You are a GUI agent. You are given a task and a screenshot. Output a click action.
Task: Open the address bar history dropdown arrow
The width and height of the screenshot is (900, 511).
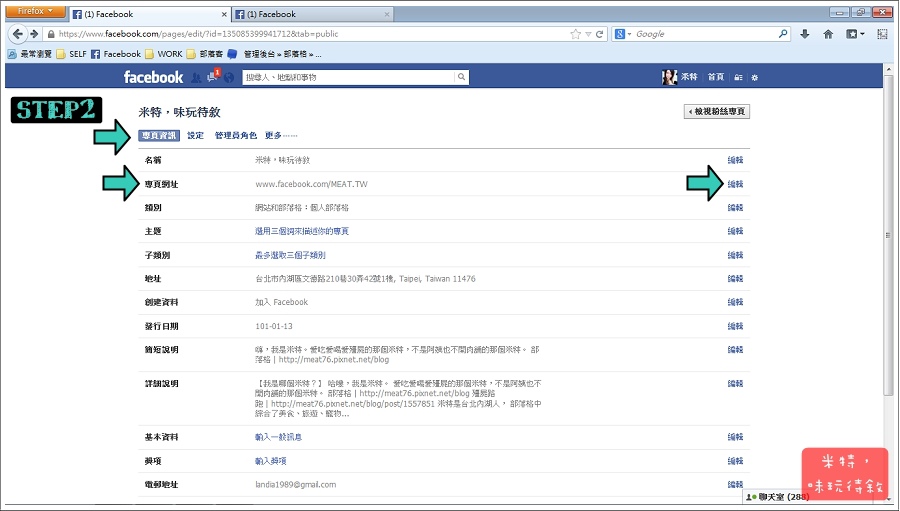click(588, 34)
